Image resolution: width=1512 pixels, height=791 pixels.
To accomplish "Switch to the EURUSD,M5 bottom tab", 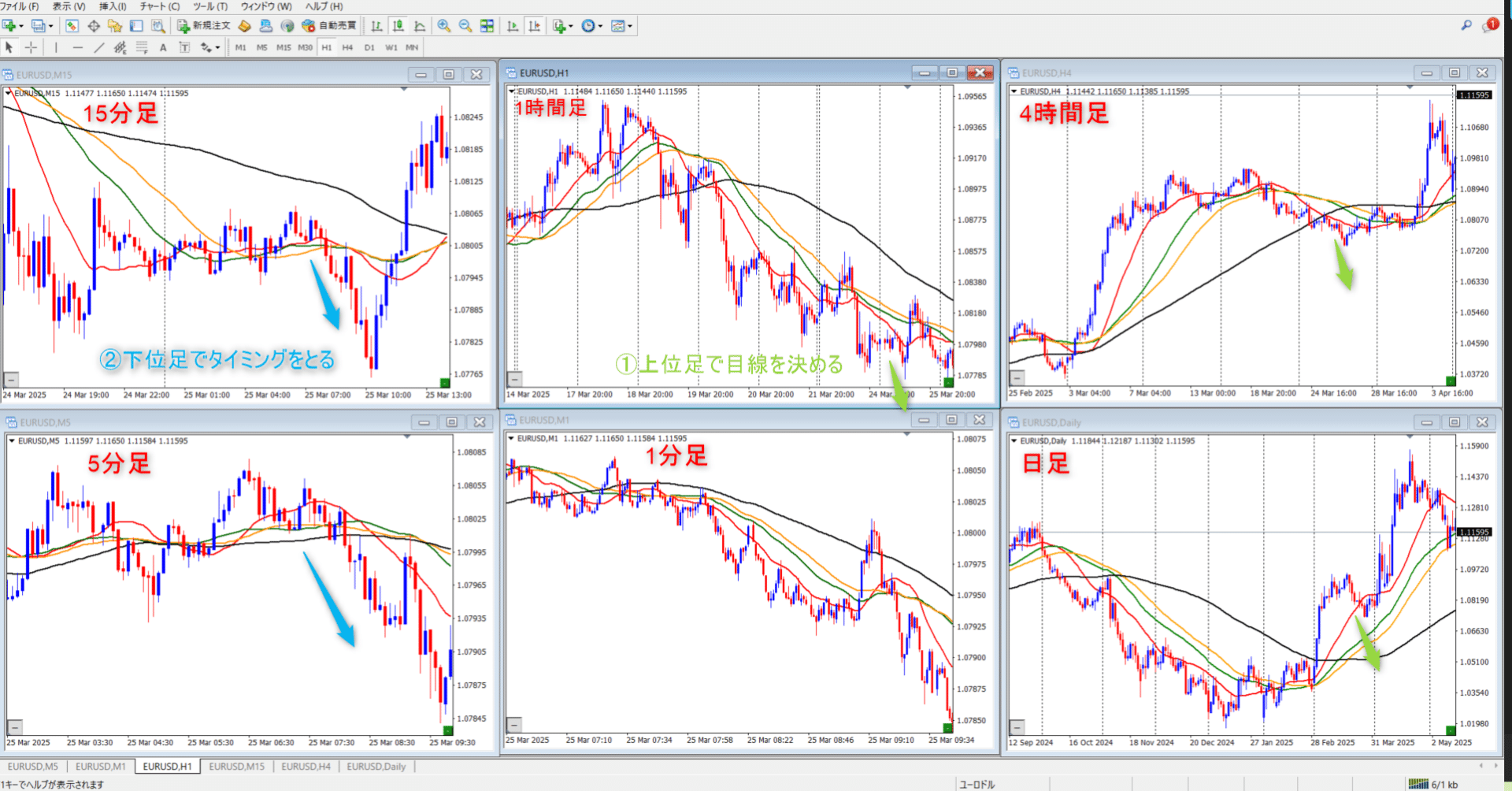I will pyautogui.click(x=33, y=767).
